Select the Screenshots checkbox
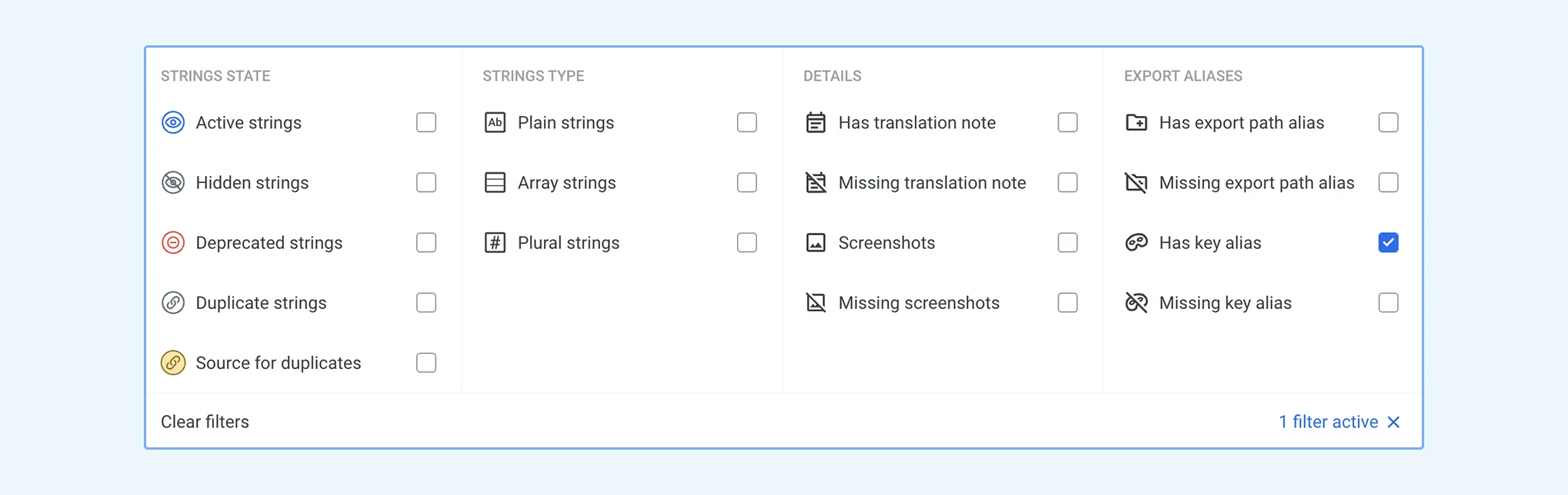The width and height of the screenshot is (1568, 495). point(1067,243)
